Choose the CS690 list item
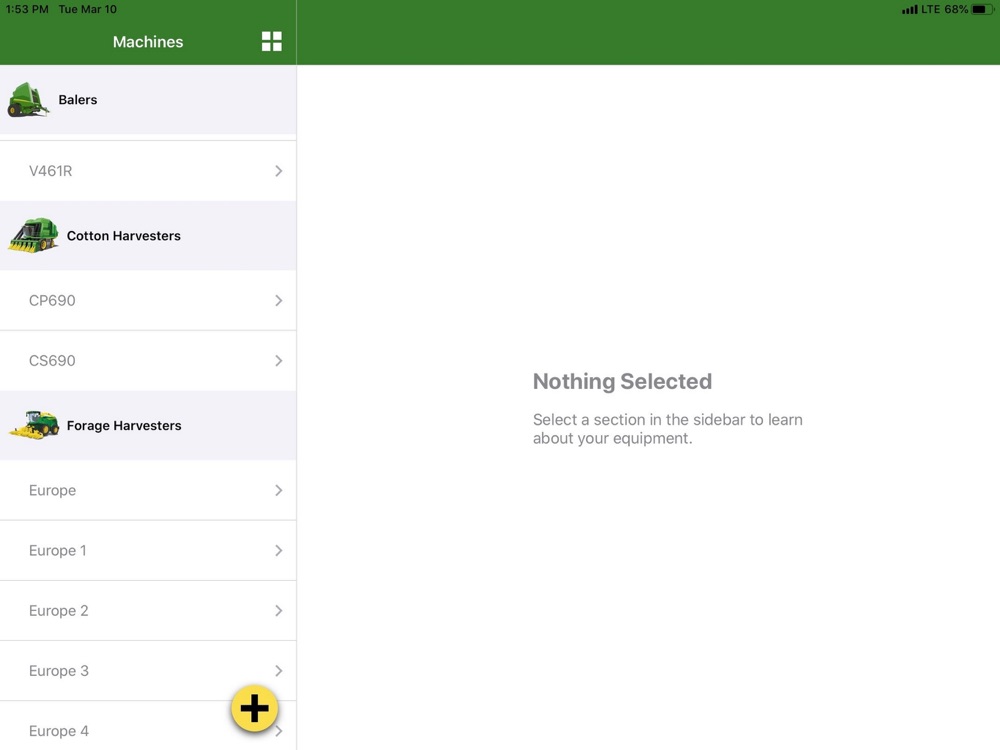1000x750 pixels. [x=52, y=360]
